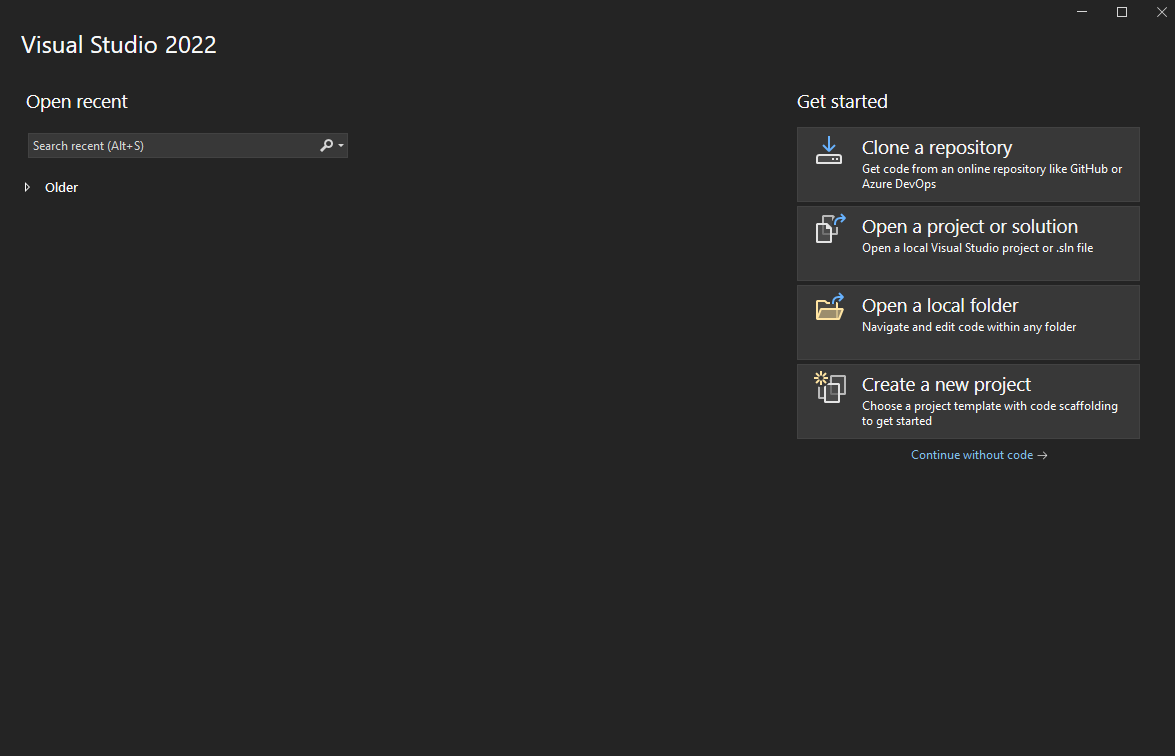
Task: Click the Open a local folder icon
Action: click(x=830, y=307)
